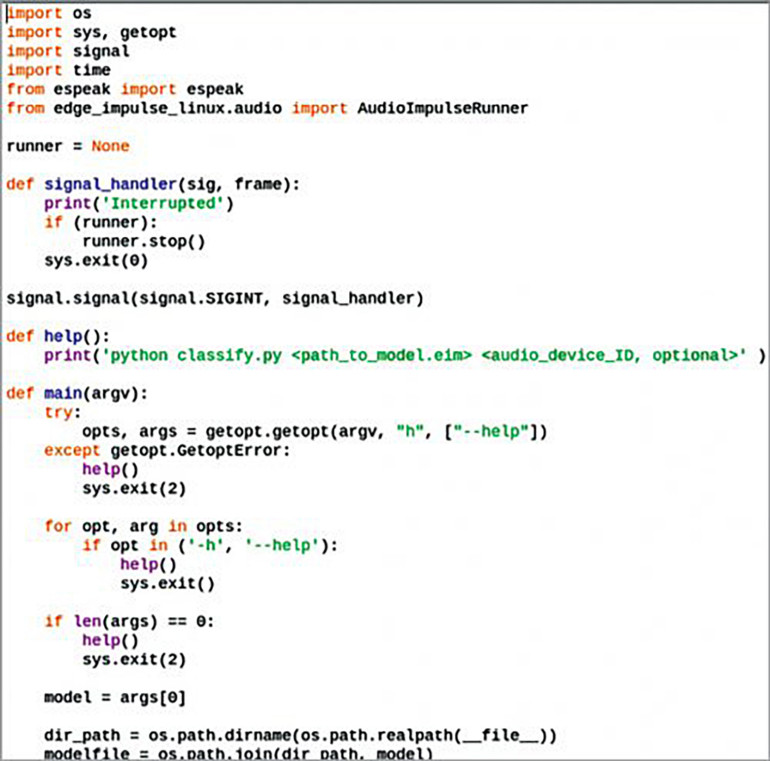The image size is (770, 761).
Task: Click the 'model = args[0]' assignment
Action: pos(115,697)
